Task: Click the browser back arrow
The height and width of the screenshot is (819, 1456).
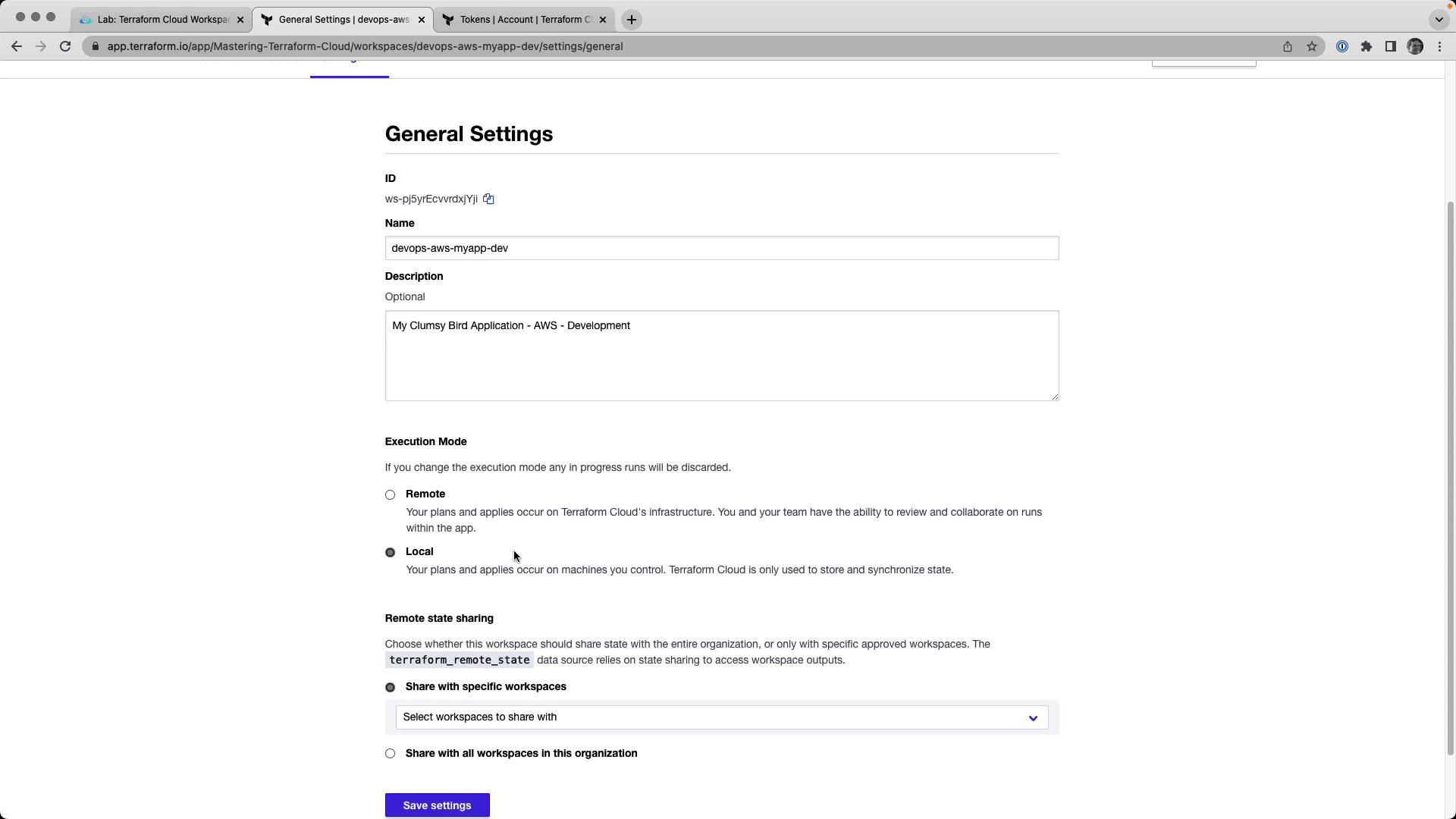Action: tap(17, 46)
